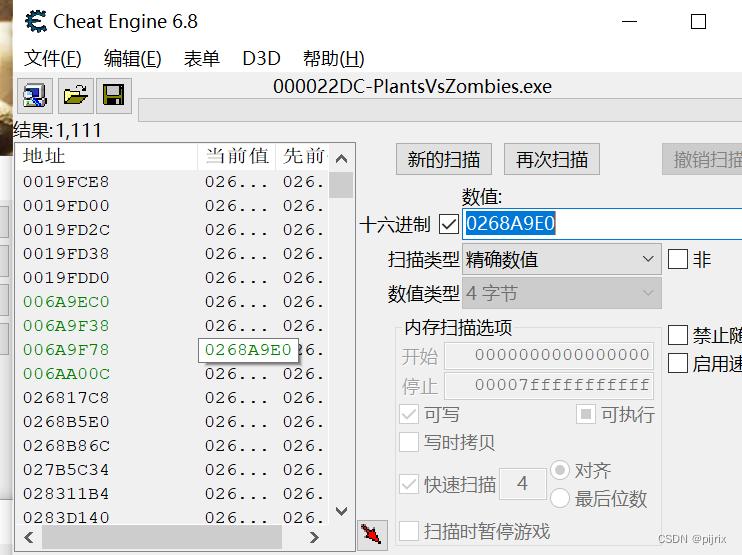Click the 数值 input field
742x555 pixels.
click(602, 224)
